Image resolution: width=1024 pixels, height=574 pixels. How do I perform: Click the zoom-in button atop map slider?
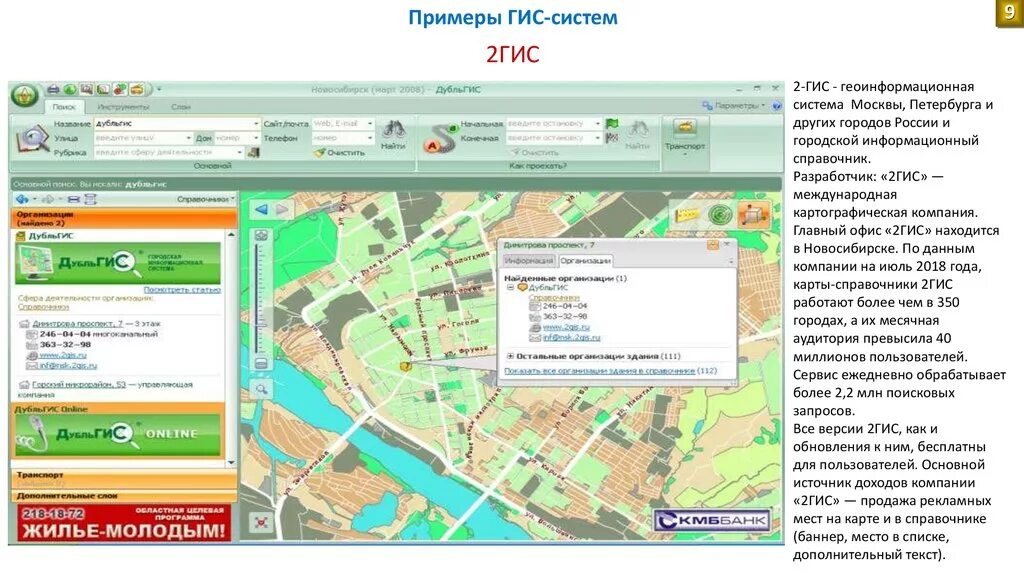click(261, 235)
